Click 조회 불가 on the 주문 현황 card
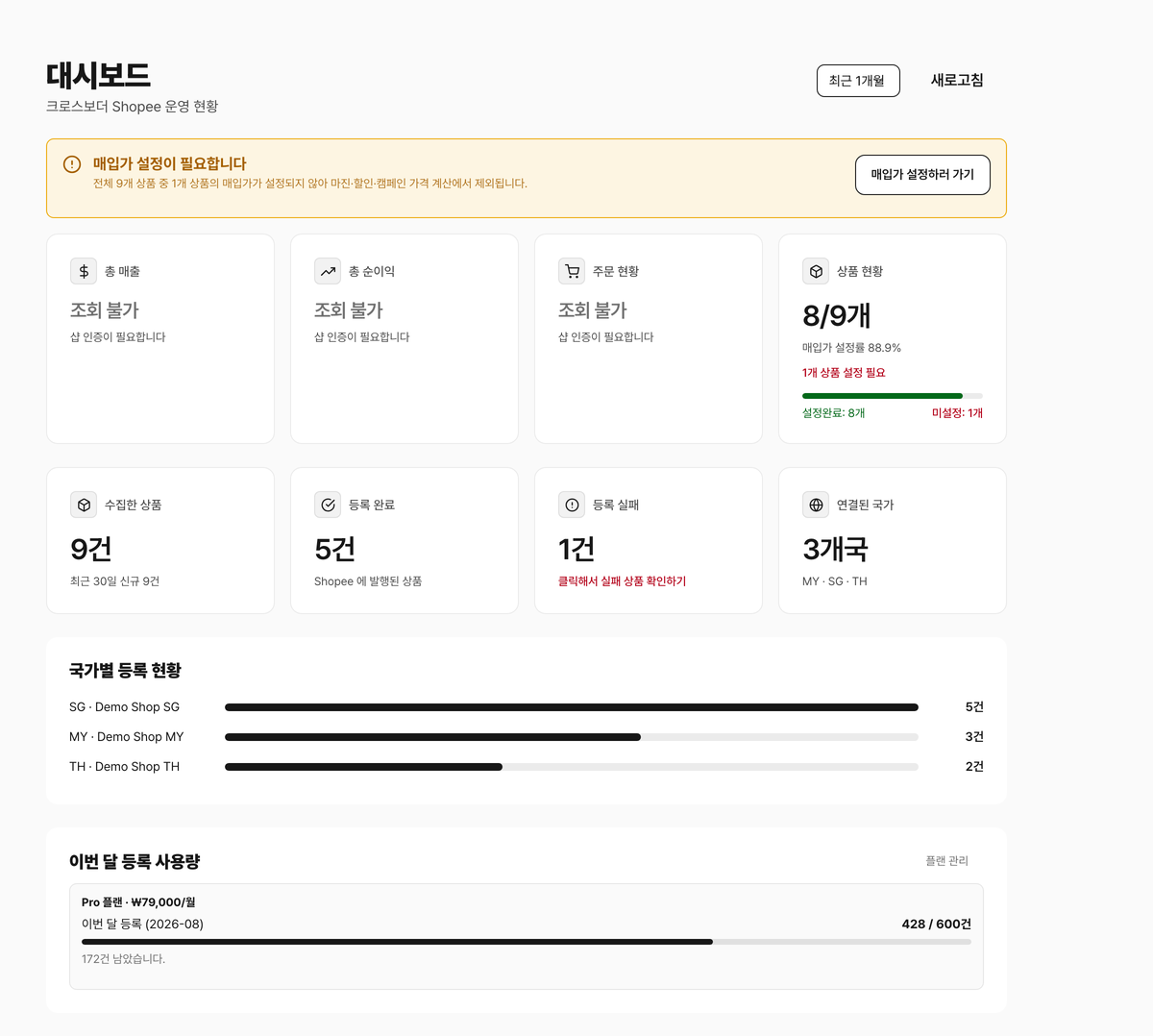 point(593,310)
